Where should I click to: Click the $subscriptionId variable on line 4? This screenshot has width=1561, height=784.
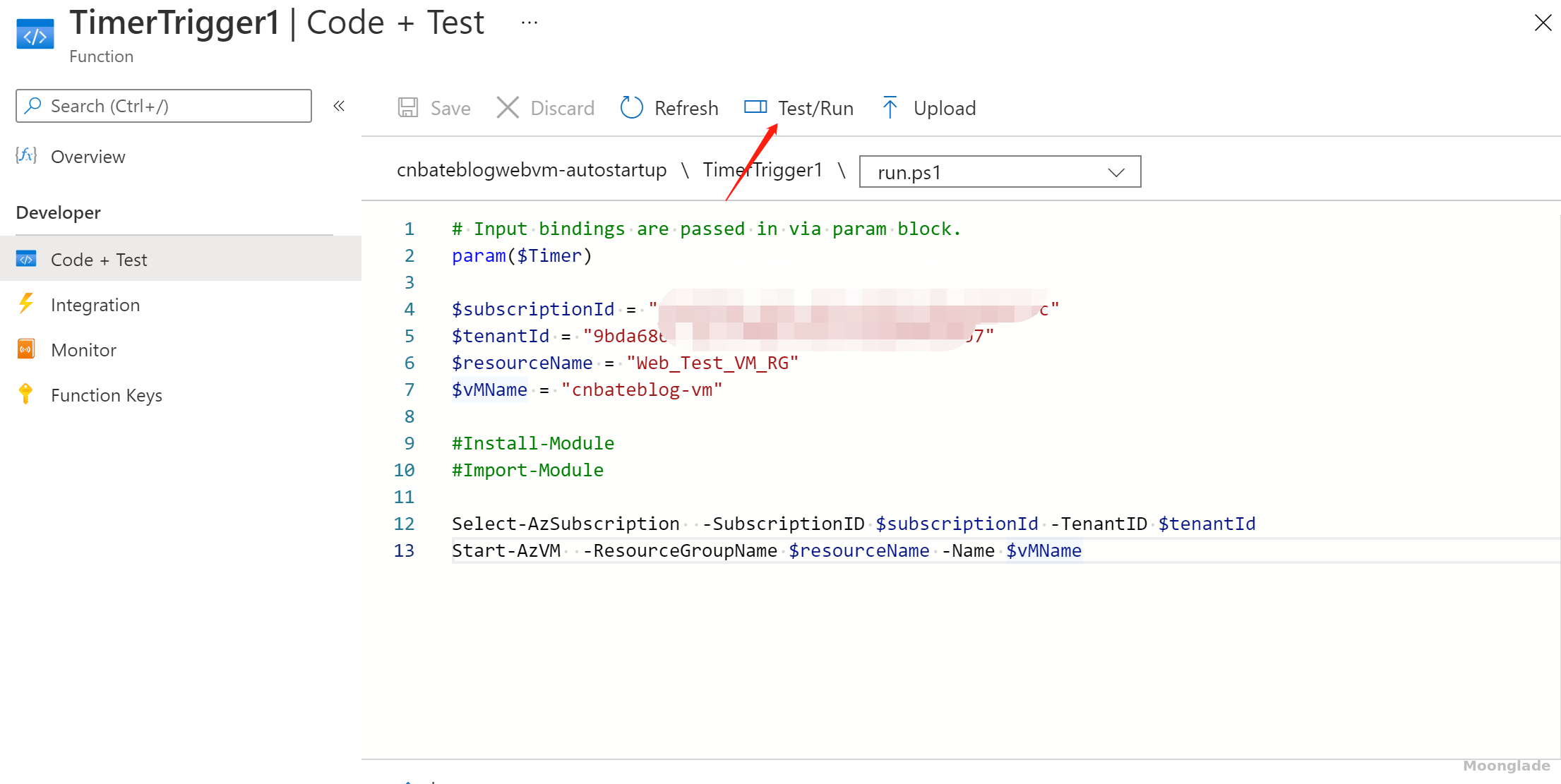[x=533, y=309]
